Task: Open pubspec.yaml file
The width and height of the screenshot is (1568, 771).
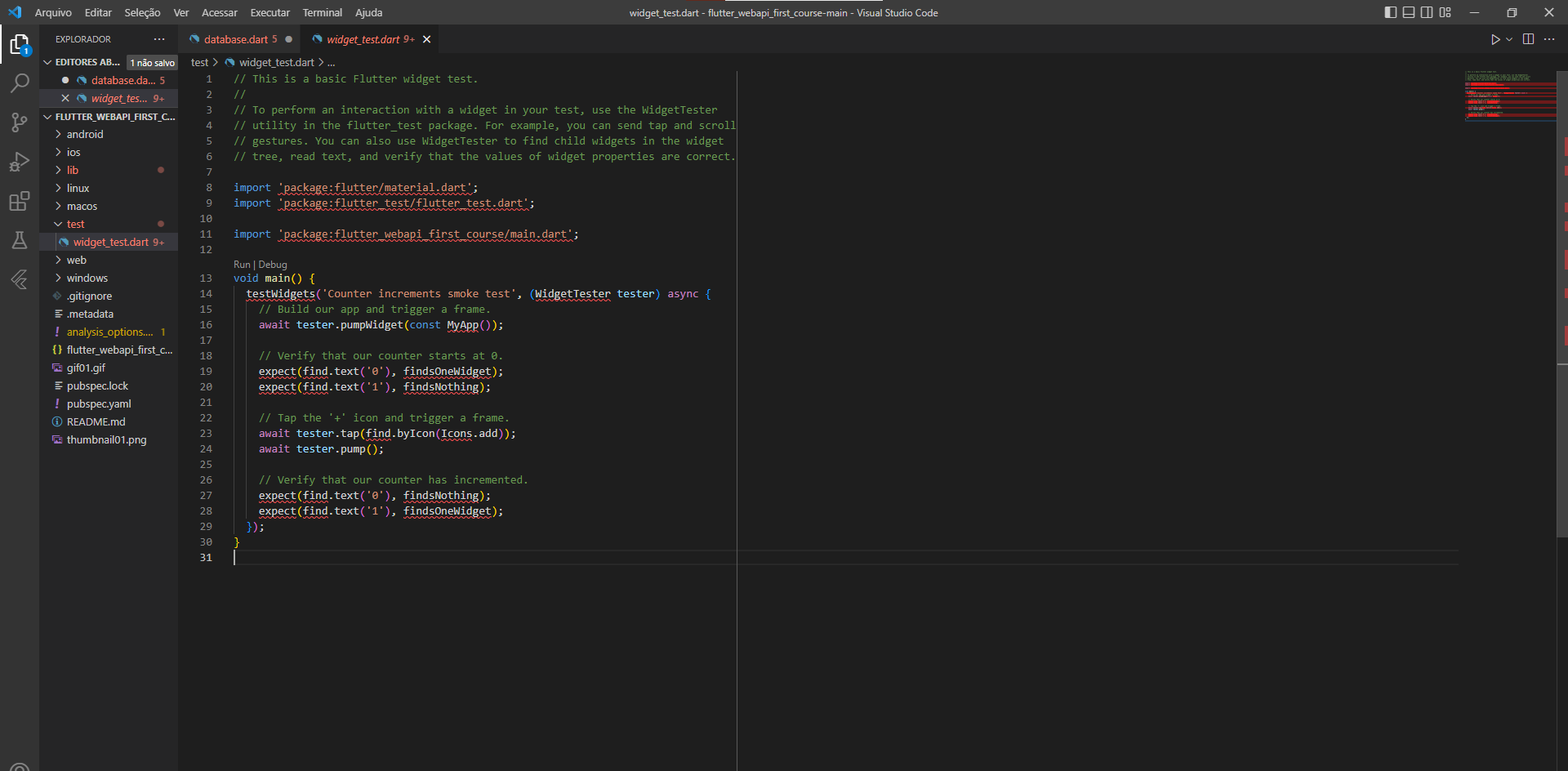Action: click(109, 403)
